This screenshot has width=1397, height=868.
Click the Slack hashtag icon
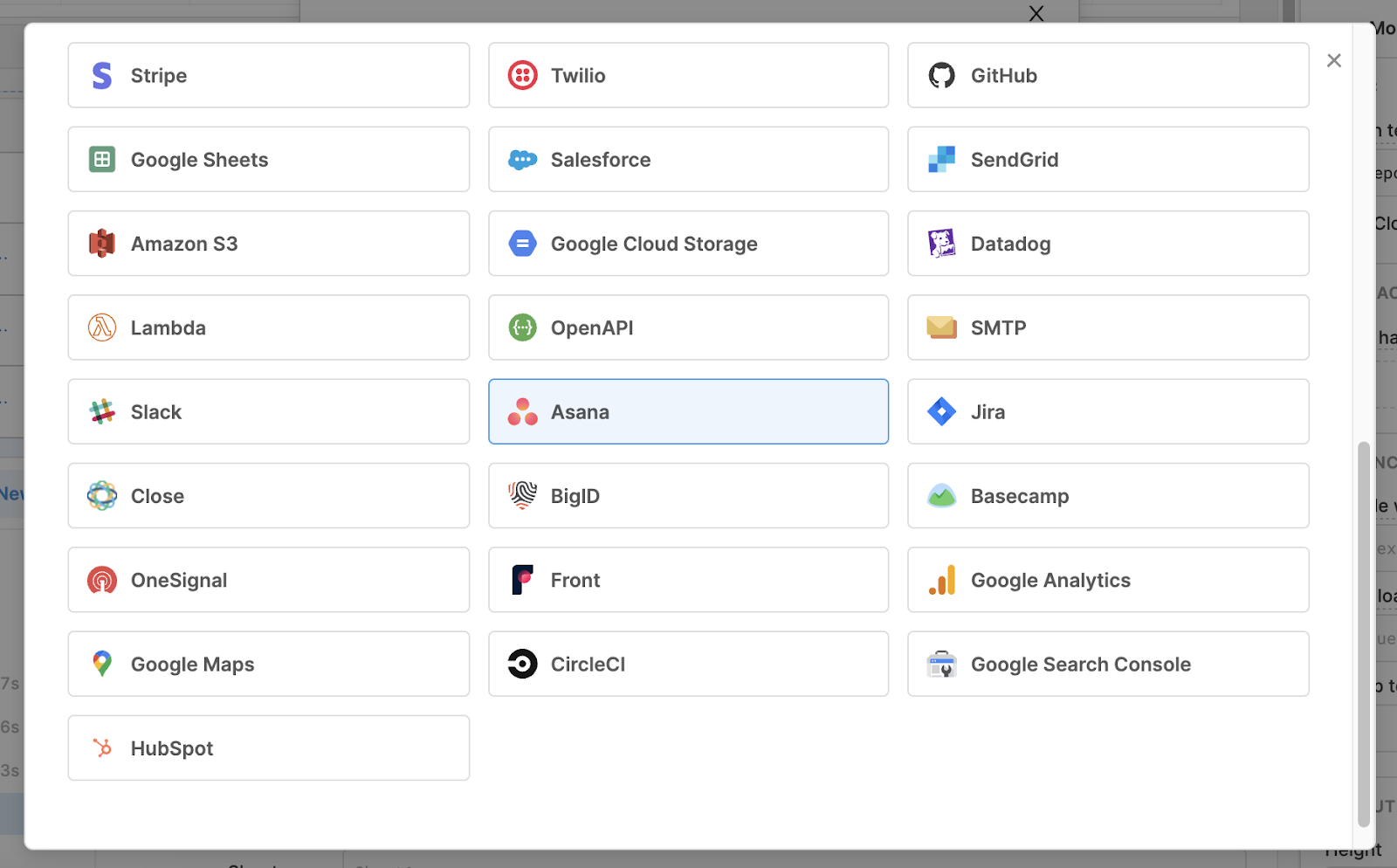coord(102,411)
